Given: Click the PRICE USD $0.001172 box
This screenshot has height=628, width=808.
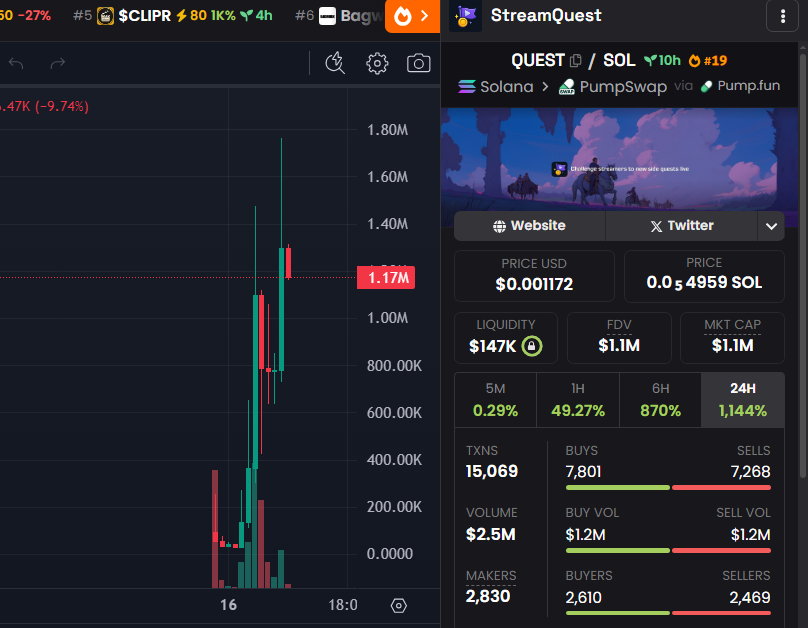Looking at the screenshot, I should coord(534,276).
